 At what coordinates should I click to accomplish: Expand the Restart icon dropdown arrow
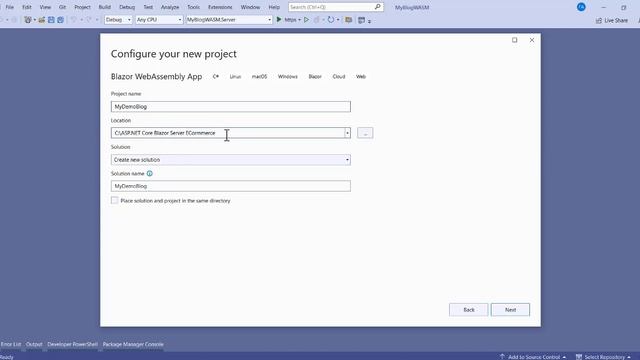click(x=338, y=20)
